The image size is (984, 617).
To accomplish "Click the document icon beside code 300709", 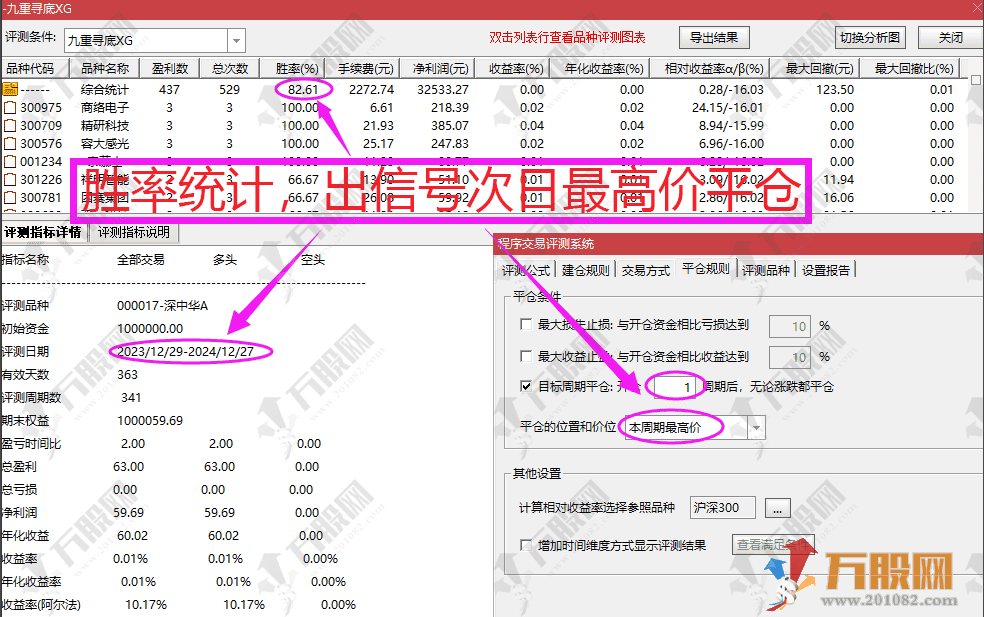I will coord(10,125).
